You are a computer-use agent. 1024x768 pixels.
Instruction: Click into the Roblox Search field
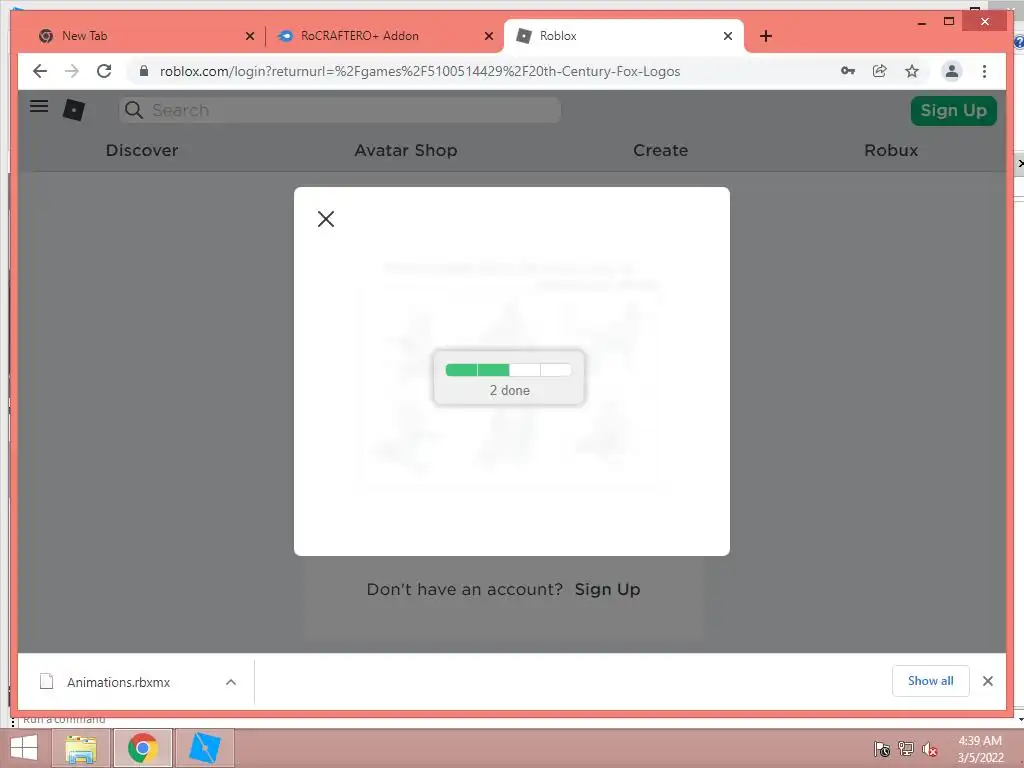tap(340, 110)
